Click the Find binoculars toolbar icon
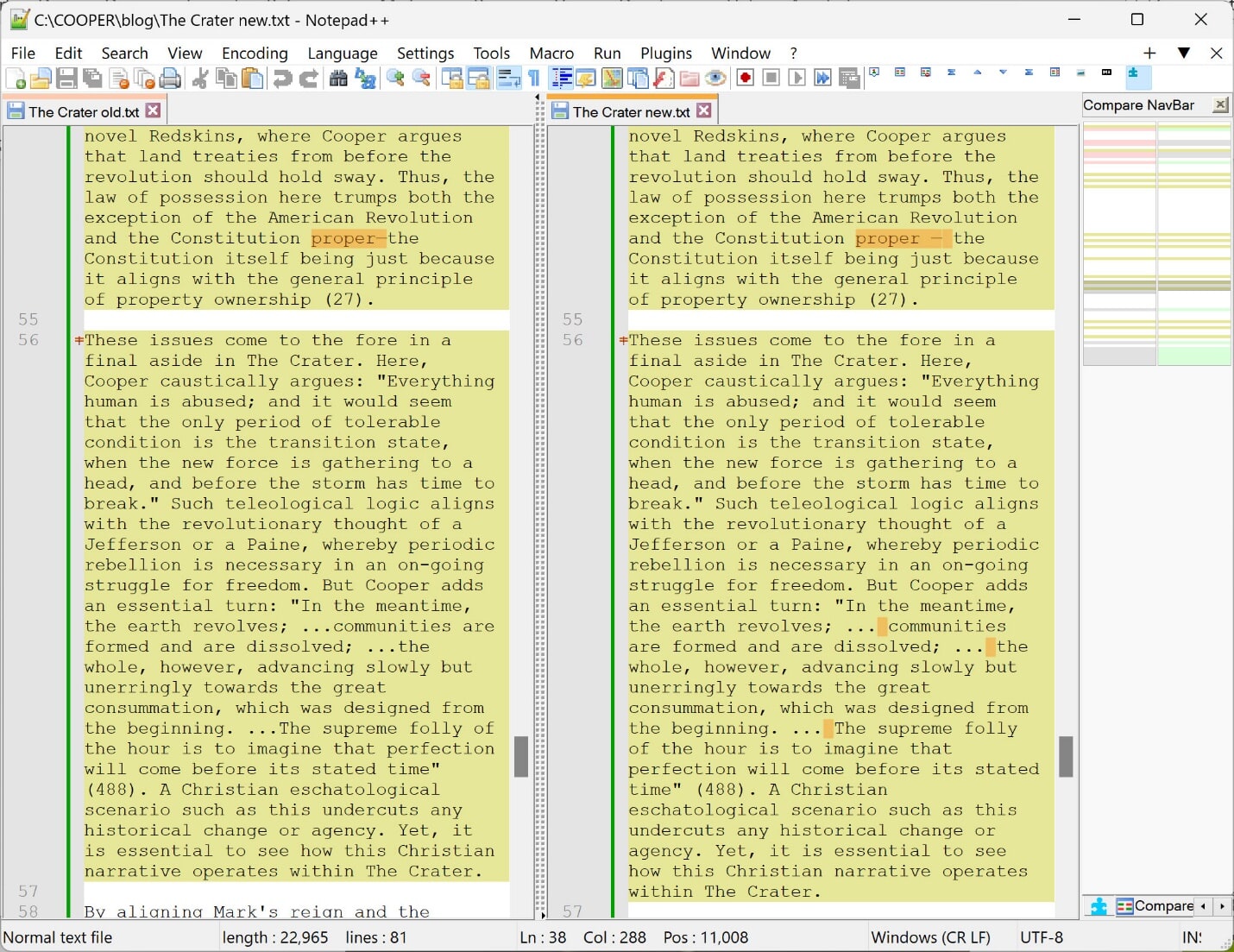The image size is (1234, 952). [x=338, y=79]
